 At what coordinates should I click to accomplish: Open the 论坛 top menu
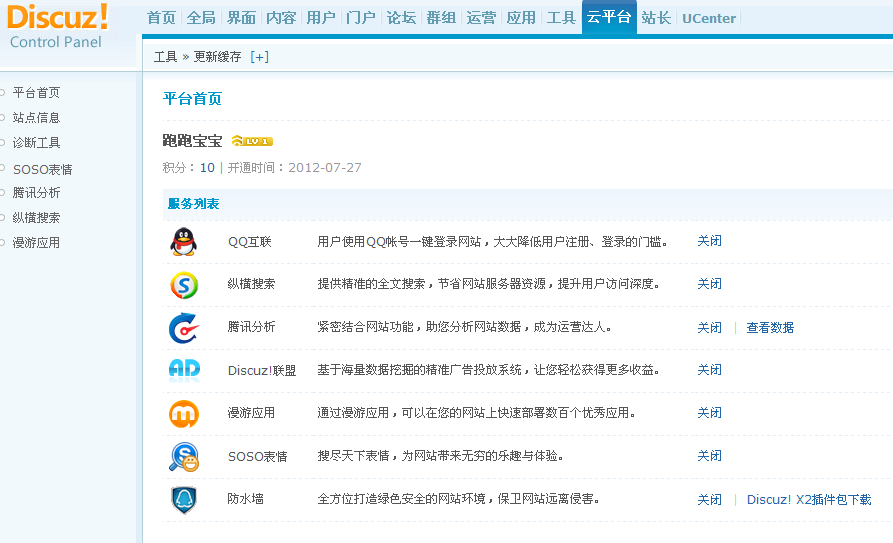coord(401,18)
